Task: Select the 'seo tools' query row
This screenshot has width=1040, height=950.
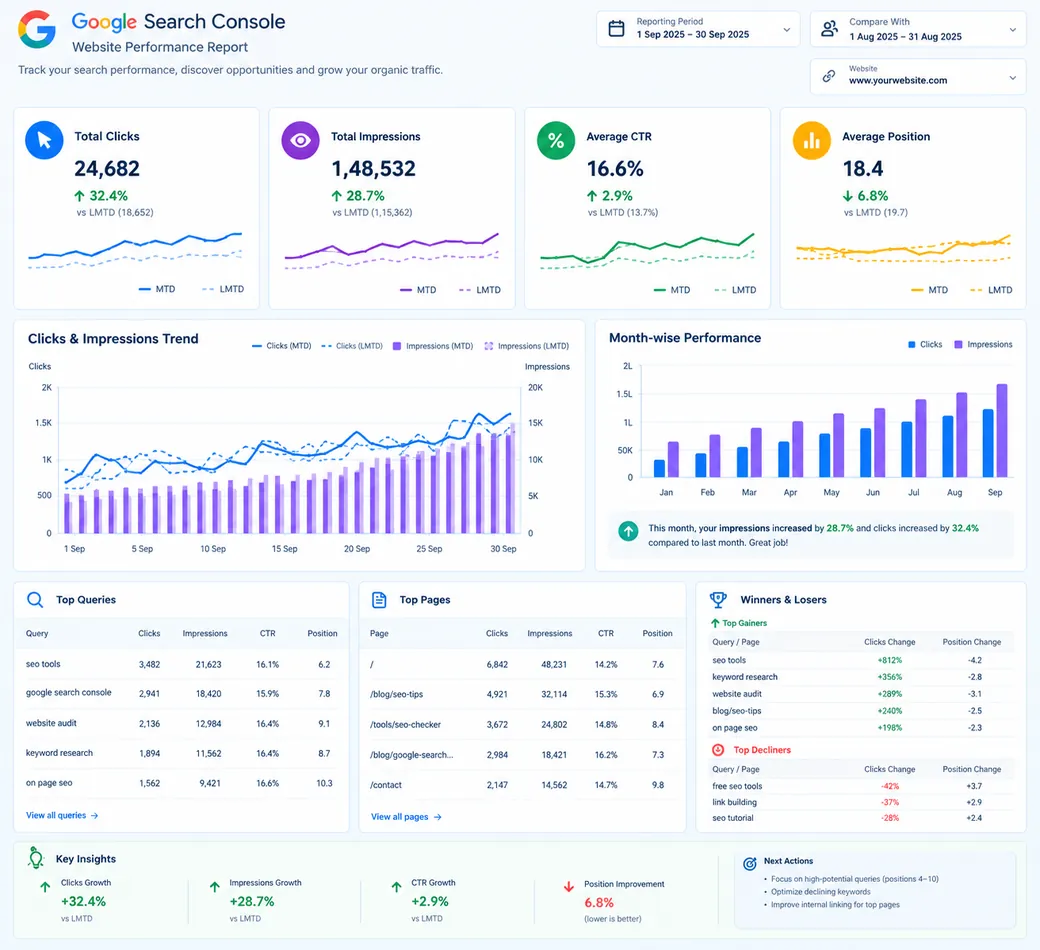Action: [x=181, y=664]
